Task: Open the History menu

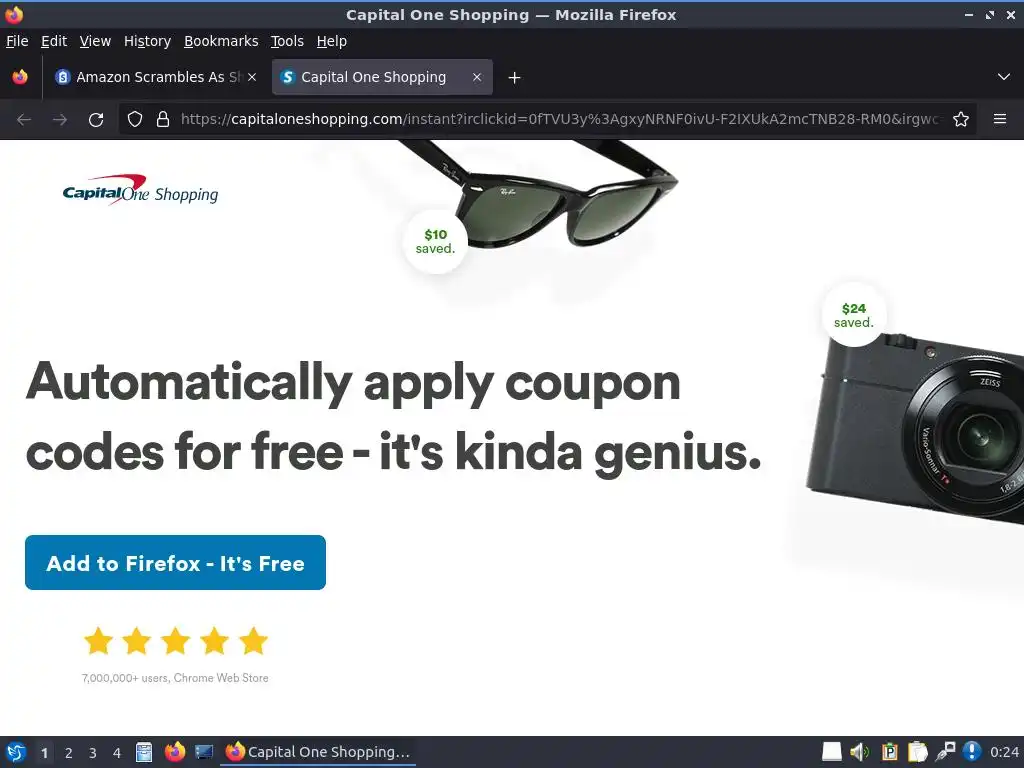Action: (x=147, y=41)
